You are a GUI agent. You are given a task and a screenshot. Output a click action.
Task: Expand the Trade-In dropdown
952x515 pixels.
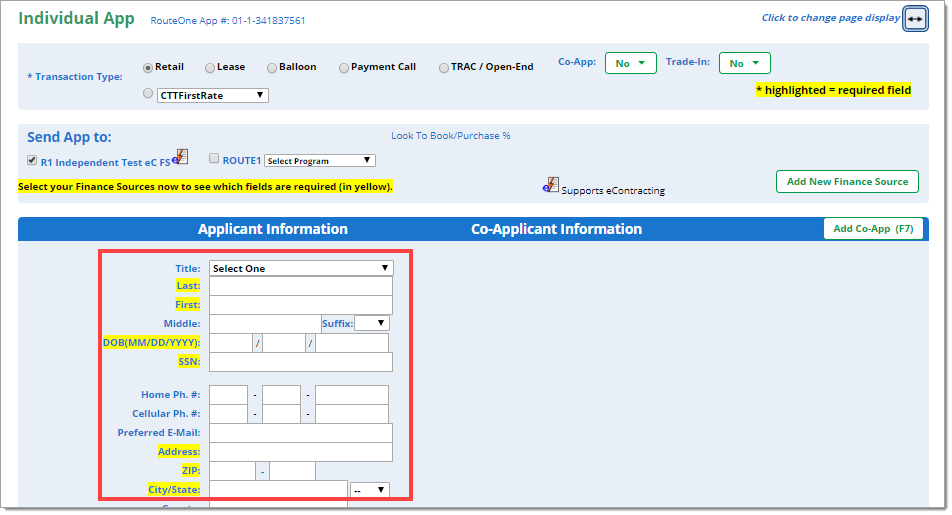pos(744,63)
